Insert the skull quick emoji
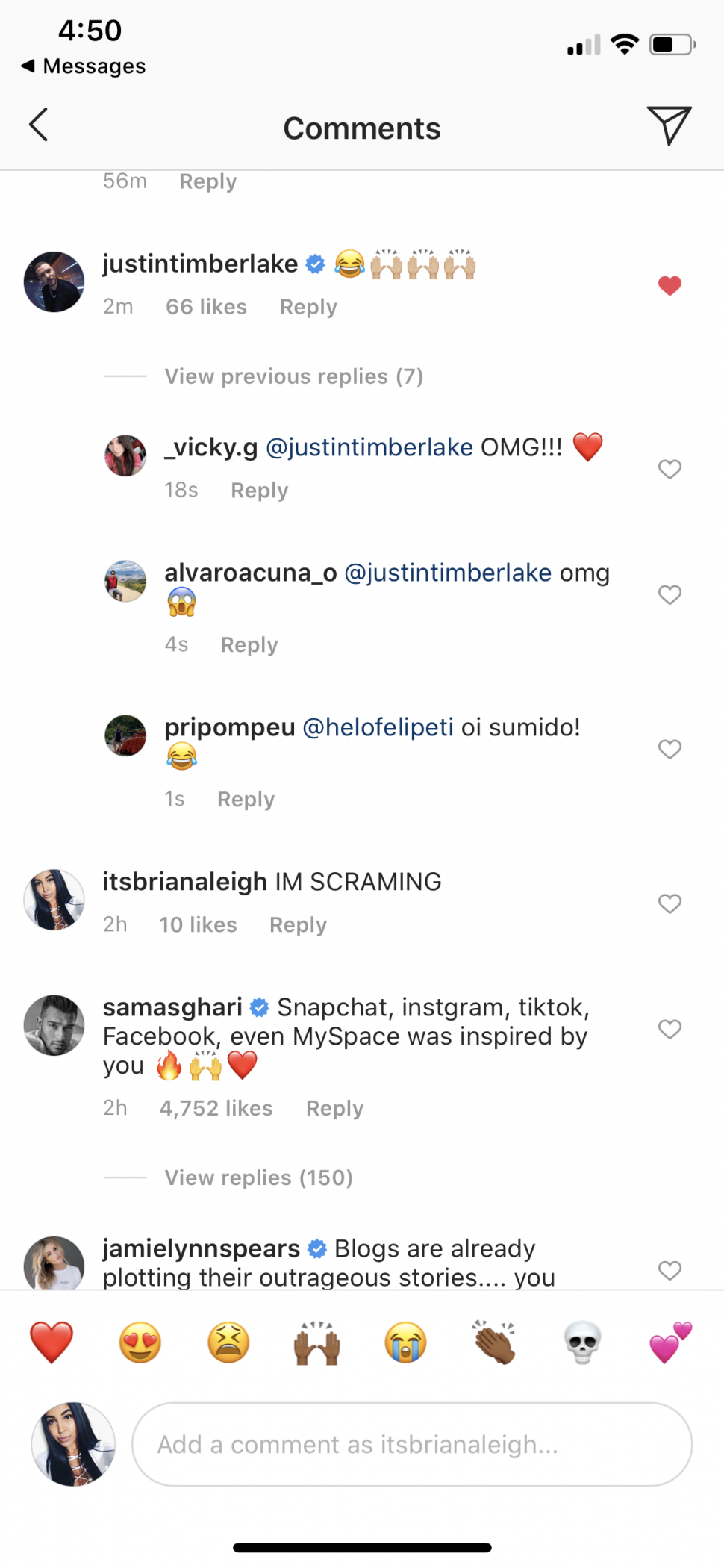This screenshot has width=724, height=1568. (581, 1342)
